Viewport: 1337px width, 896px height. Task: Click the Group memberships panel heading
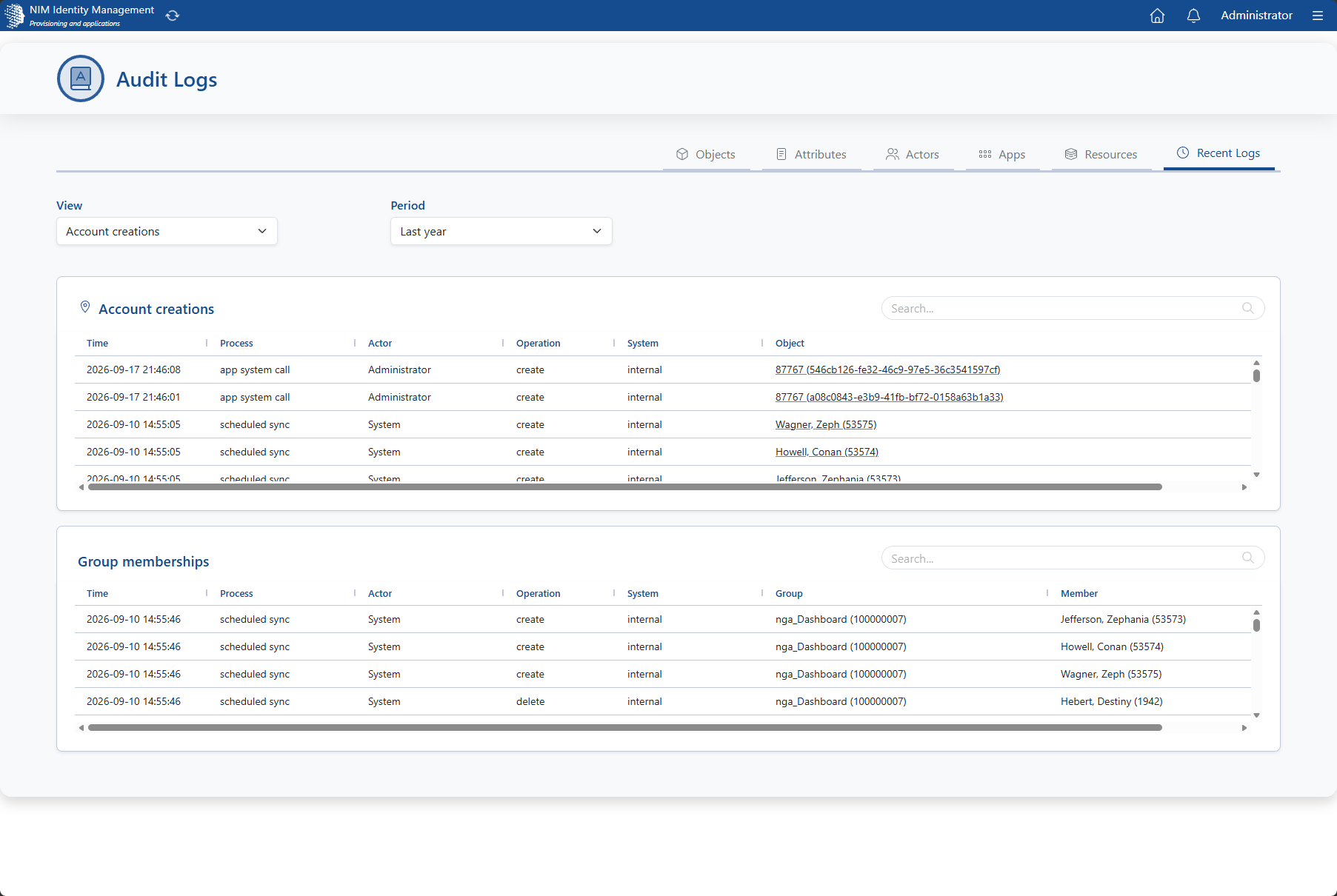coord(144,561)
